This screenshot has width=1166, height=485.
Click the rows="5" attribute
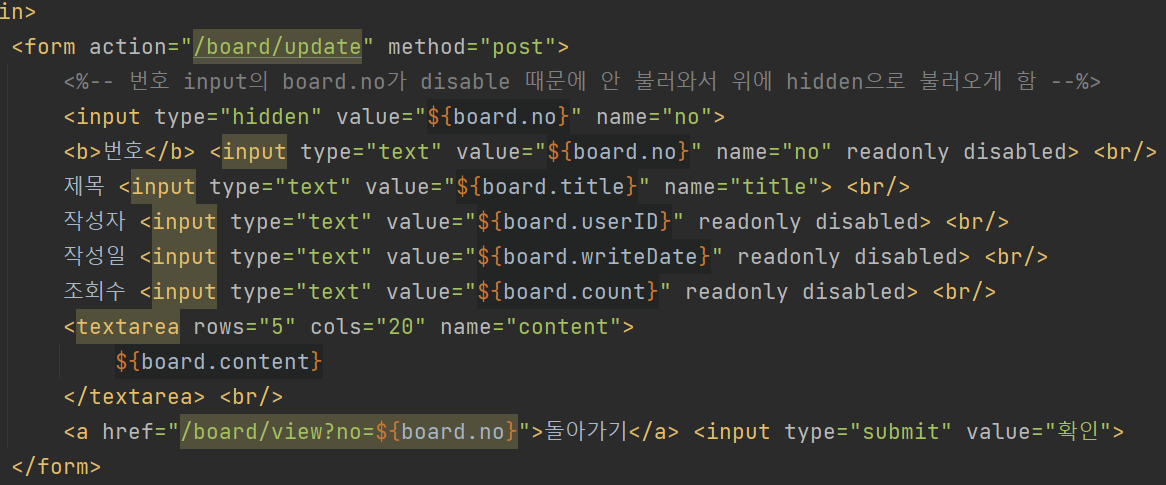pos(245,327)
